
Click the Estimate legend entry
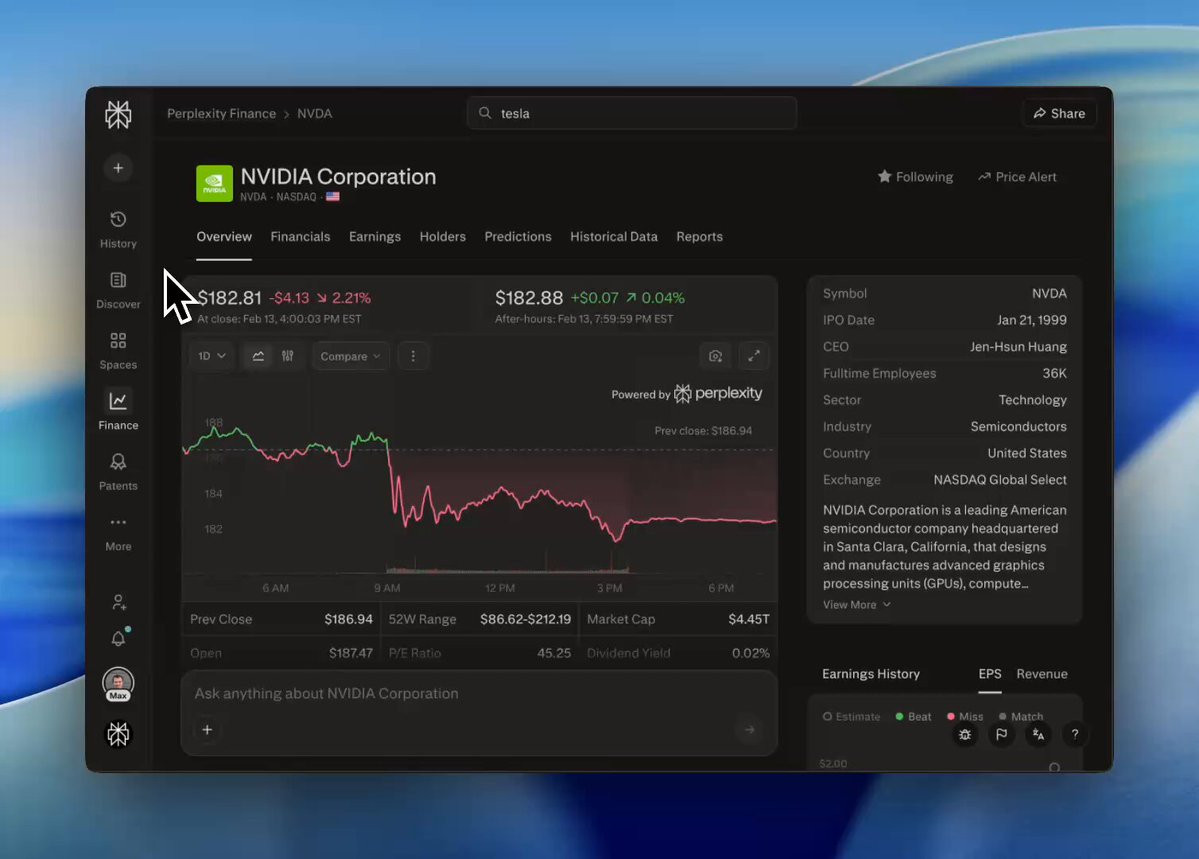pyautogui.click(x=851, y=717)
